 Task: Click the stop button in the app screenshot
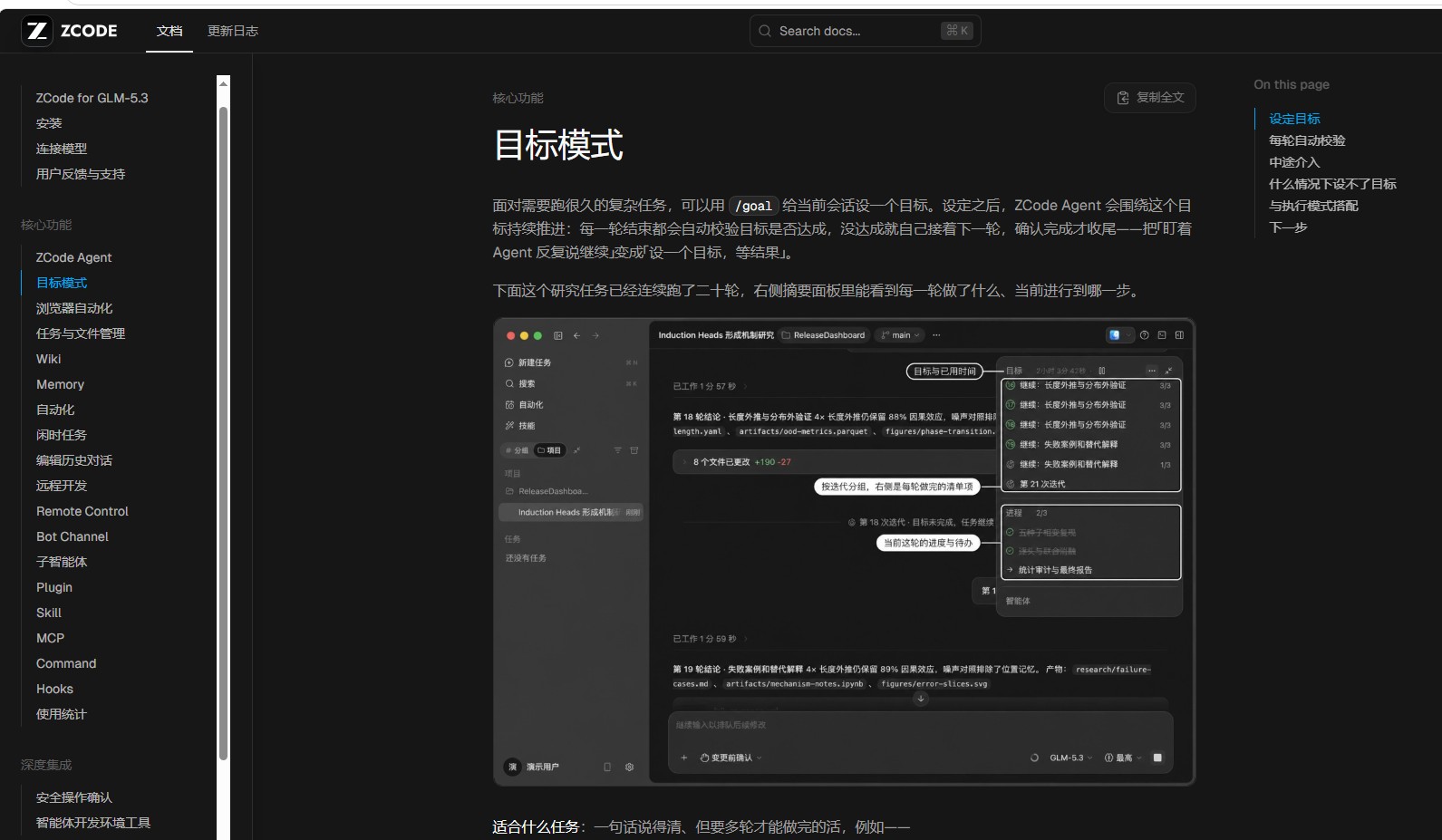point(1157,758)
